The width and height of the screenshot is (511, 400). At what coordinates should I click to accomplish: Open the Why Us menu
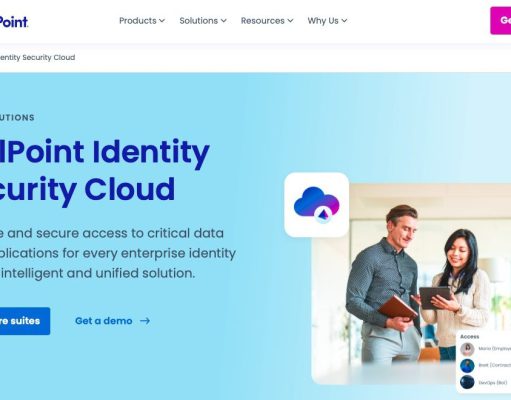(327, 21)
